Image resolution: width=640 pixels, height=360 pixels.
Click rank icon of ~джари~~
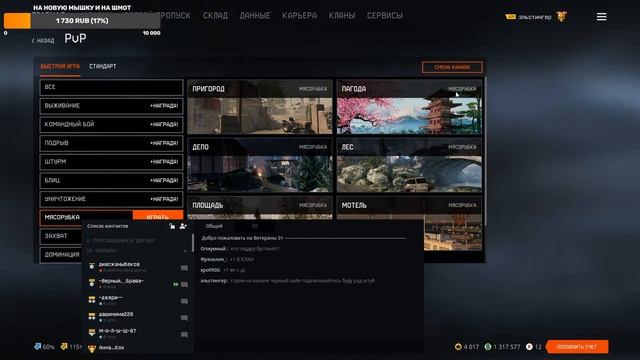[x=92, y=299]
